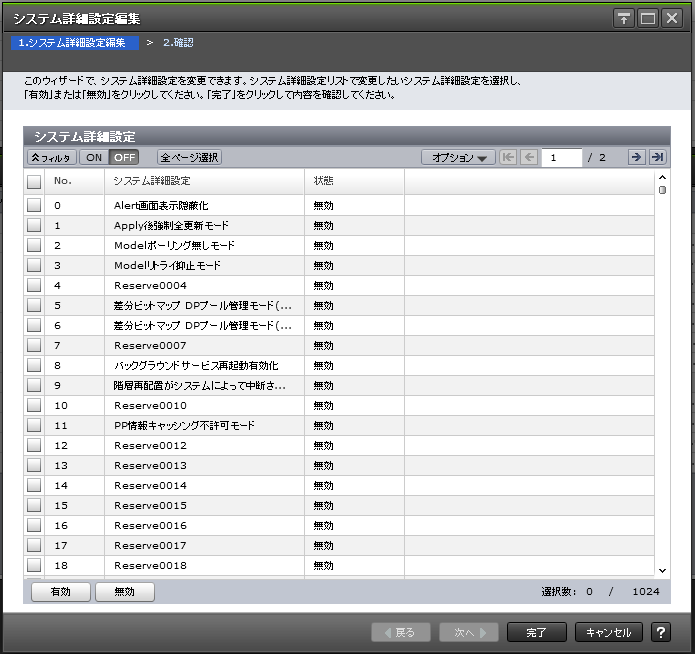Open the オプション dropdown
The height and width of the screenshot is (654, 695).
point(458,157)
